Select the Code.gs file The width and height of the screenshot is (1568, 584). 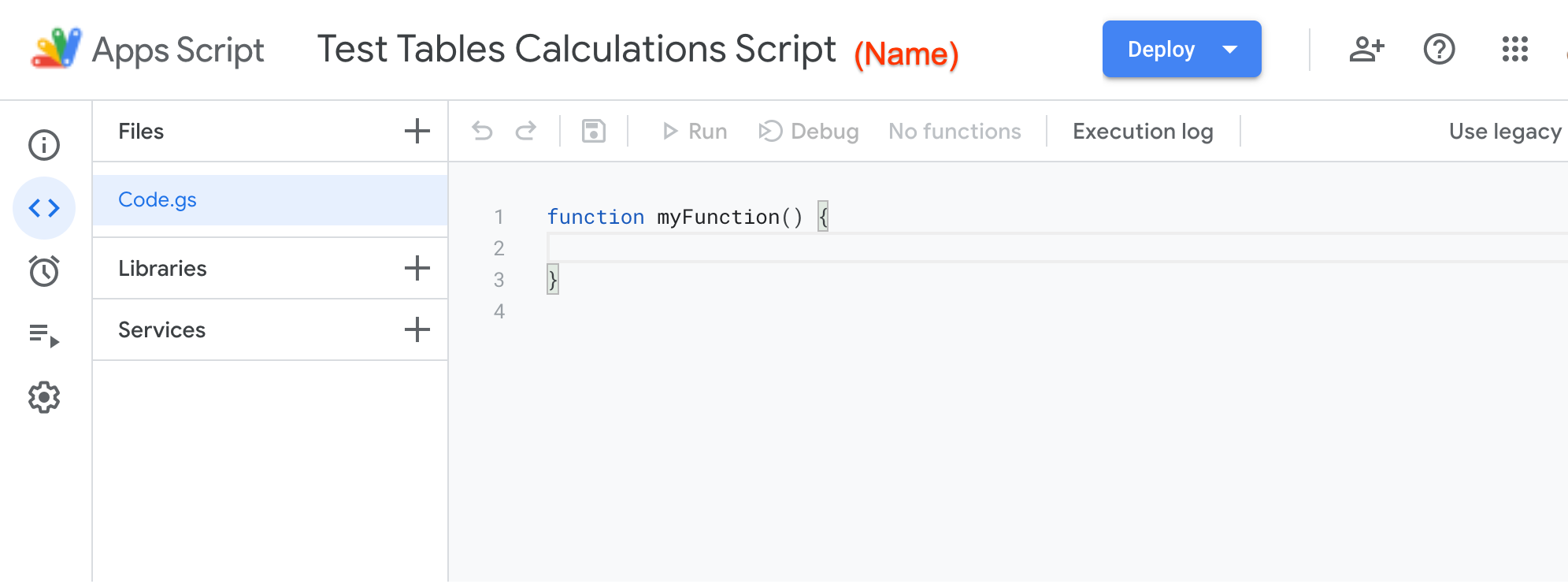pyautogui.click(x=158, y=200)
